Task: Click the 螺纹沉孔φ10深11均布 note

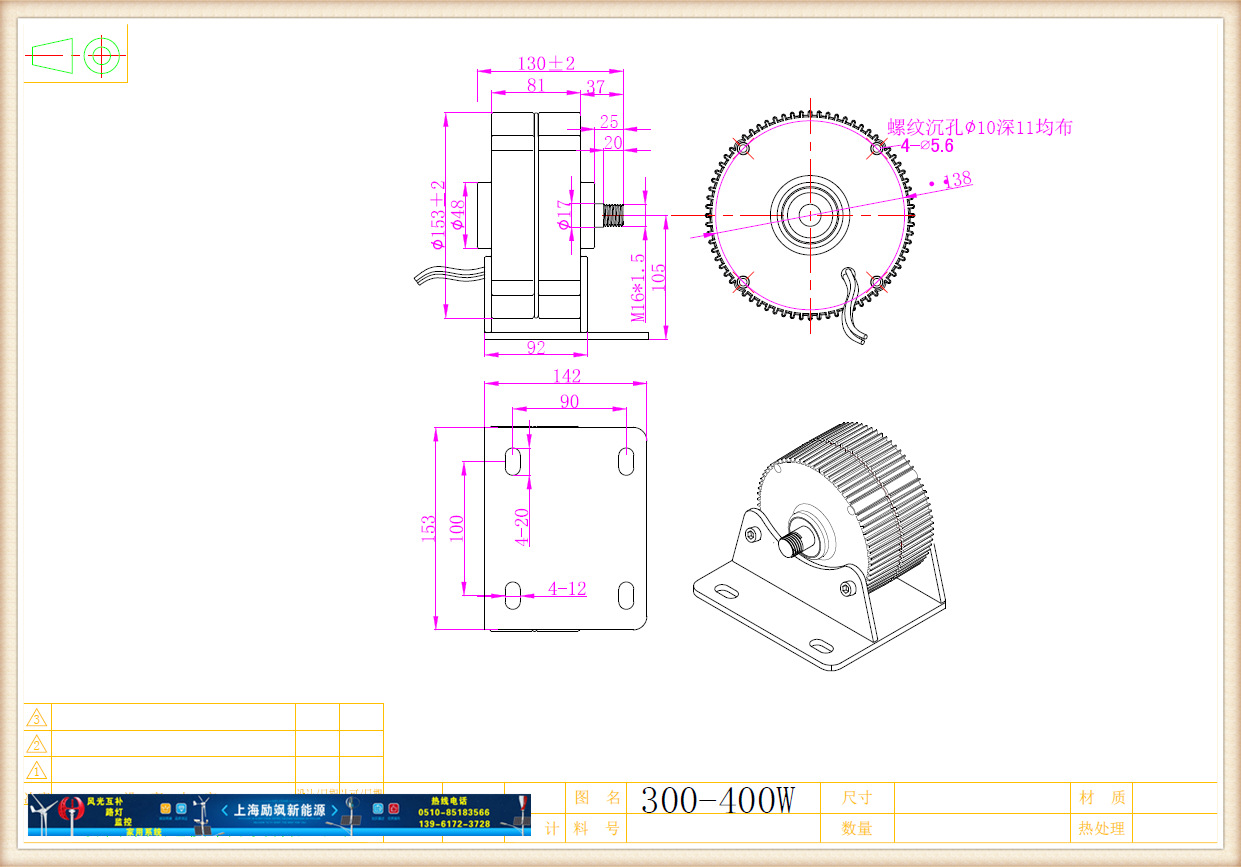Action: pos(980,127)
